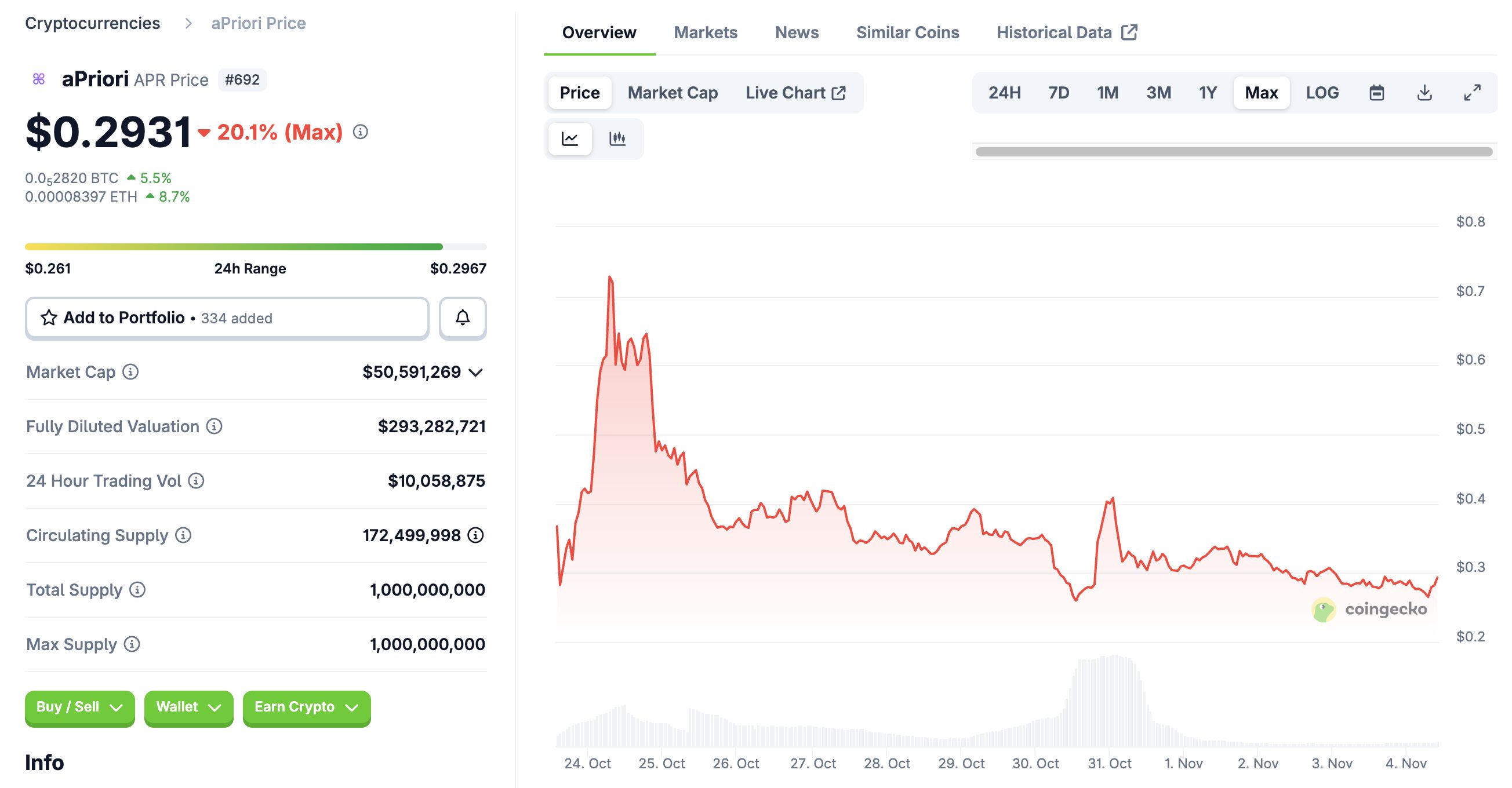Select the line chart view icon
The image size is (1512, 788).
pos(569,139)
